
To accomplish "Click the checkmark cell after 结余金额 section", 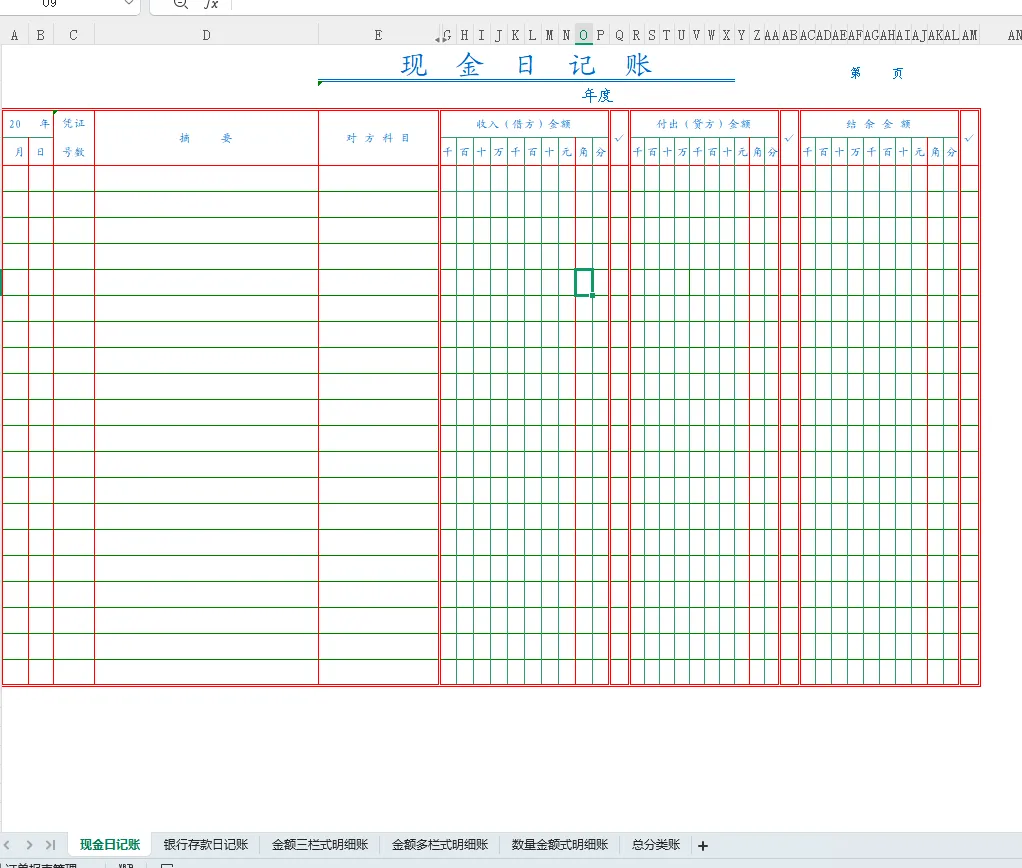I will tap(969, 138).
